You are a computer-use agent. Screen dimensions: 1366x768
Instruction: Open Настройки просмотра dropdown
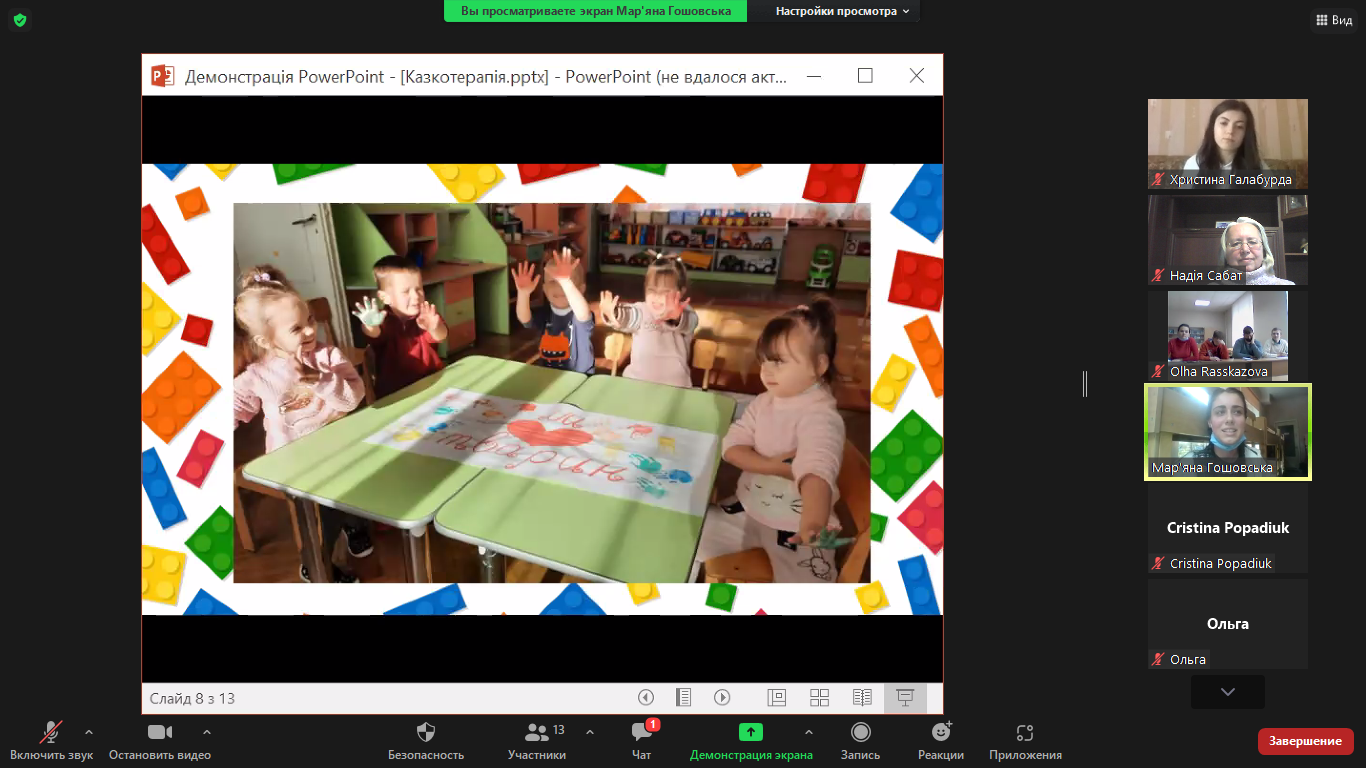click(843, 11)
